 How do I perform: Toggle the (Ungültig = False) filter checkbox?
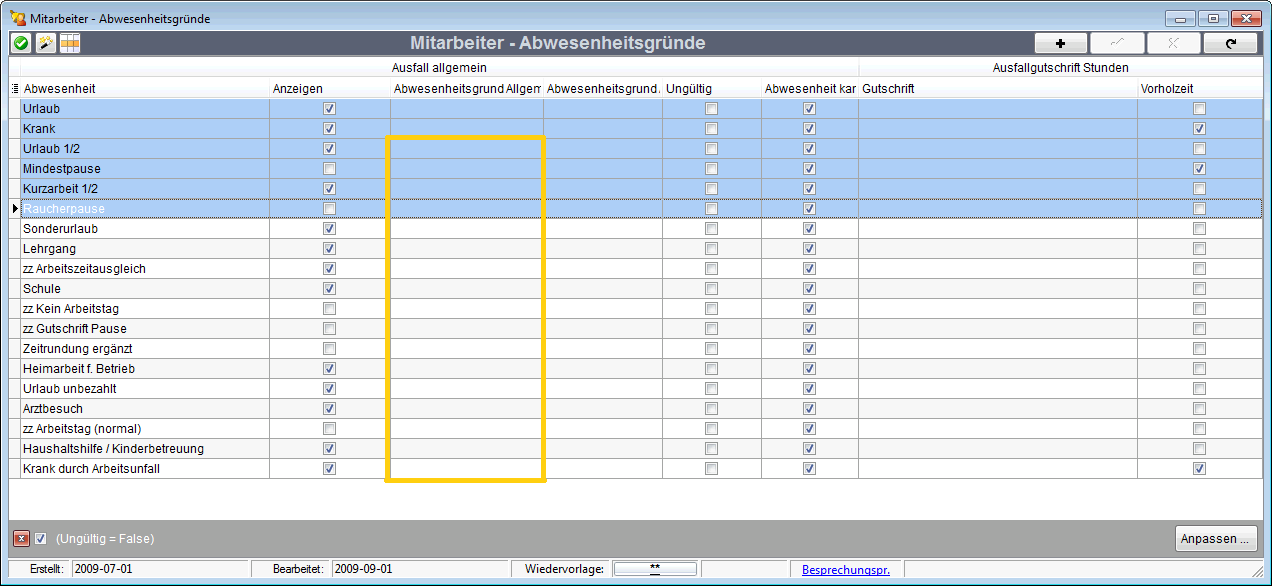(x=41, y=538)
